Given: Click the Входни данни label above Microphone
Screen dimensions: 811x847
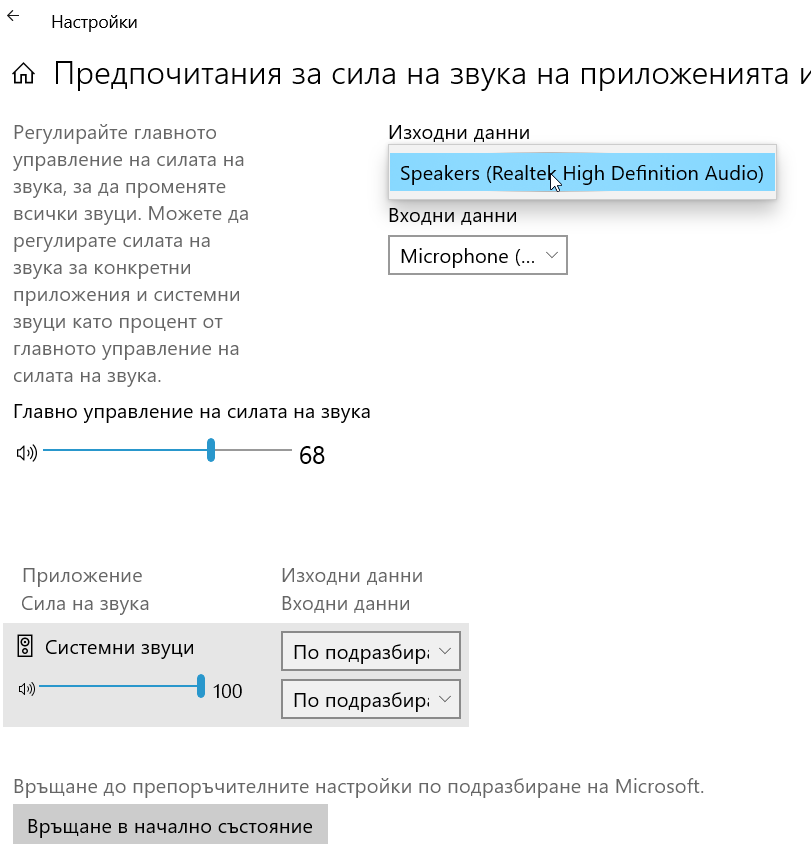Looking at the screenshot, I should click(x=452, y=215).
